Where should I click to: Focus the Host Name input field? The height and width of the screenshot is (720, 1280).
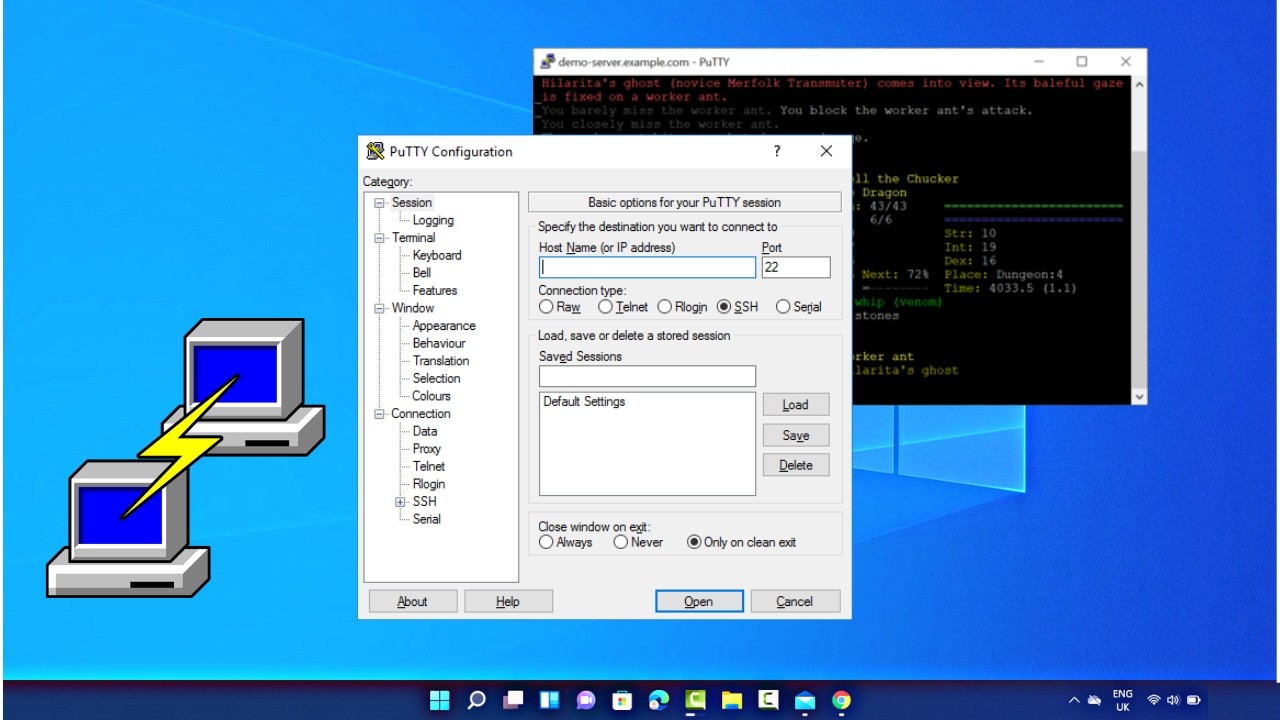point(648,267)
